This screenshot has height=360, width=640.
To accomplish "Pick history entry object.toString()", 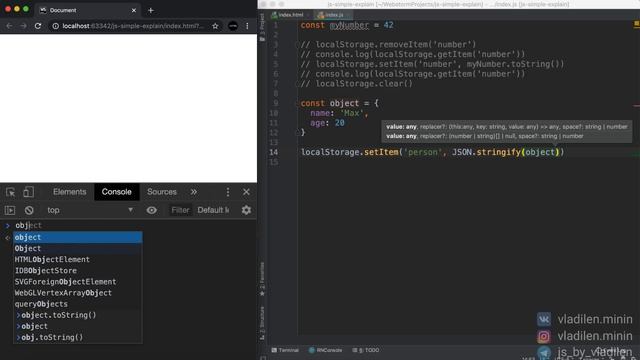I will point(78,315).
